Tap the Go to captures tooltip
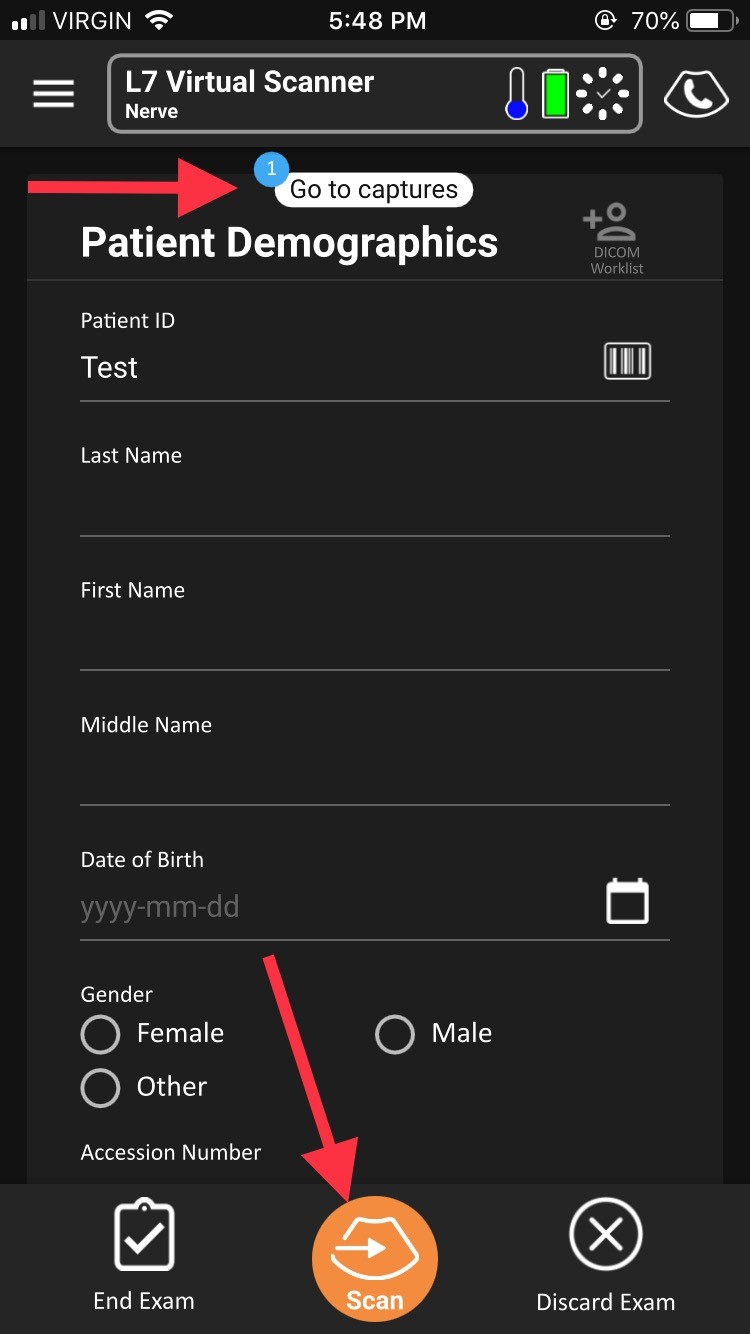Viewport: 750px width, 1334px height. pos(373,189)
